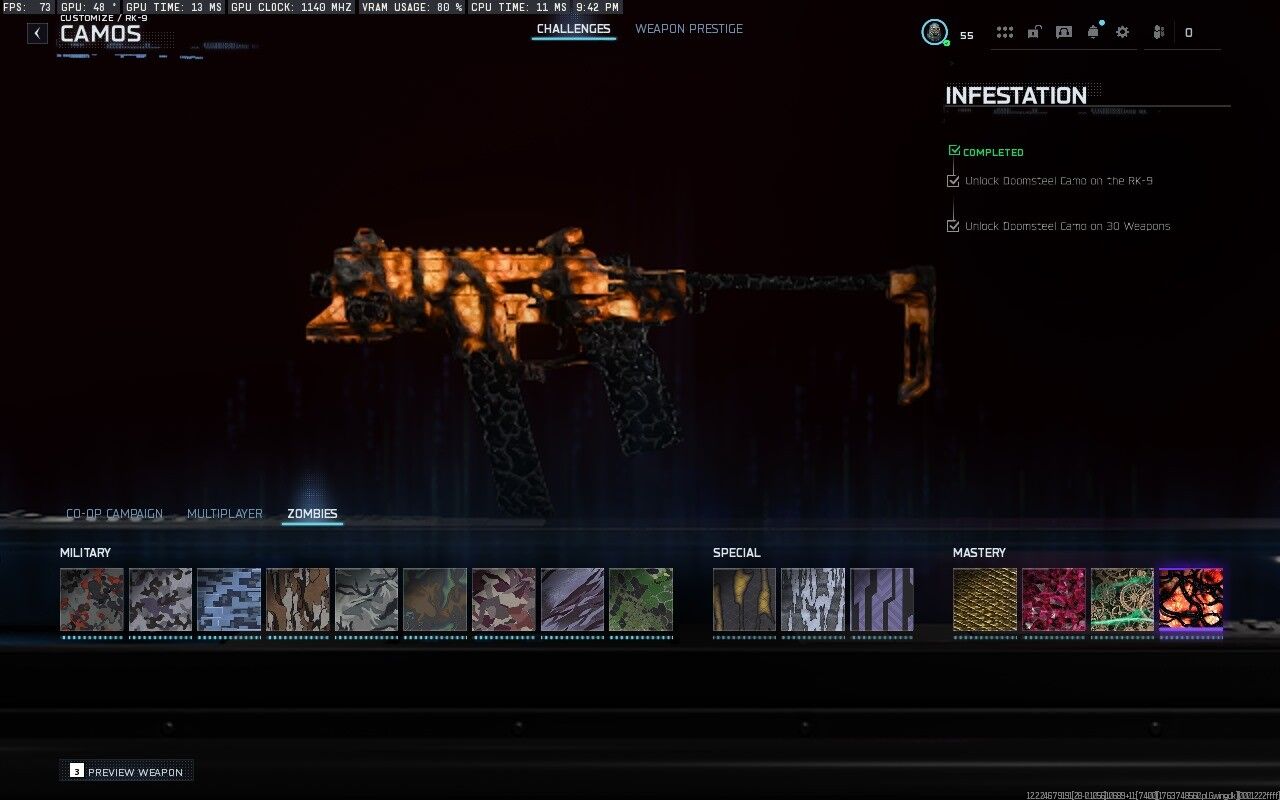This screenshot has height=800, width=1280.
Task: Go back using the back arrow button
Action: [x=37, y=33]
